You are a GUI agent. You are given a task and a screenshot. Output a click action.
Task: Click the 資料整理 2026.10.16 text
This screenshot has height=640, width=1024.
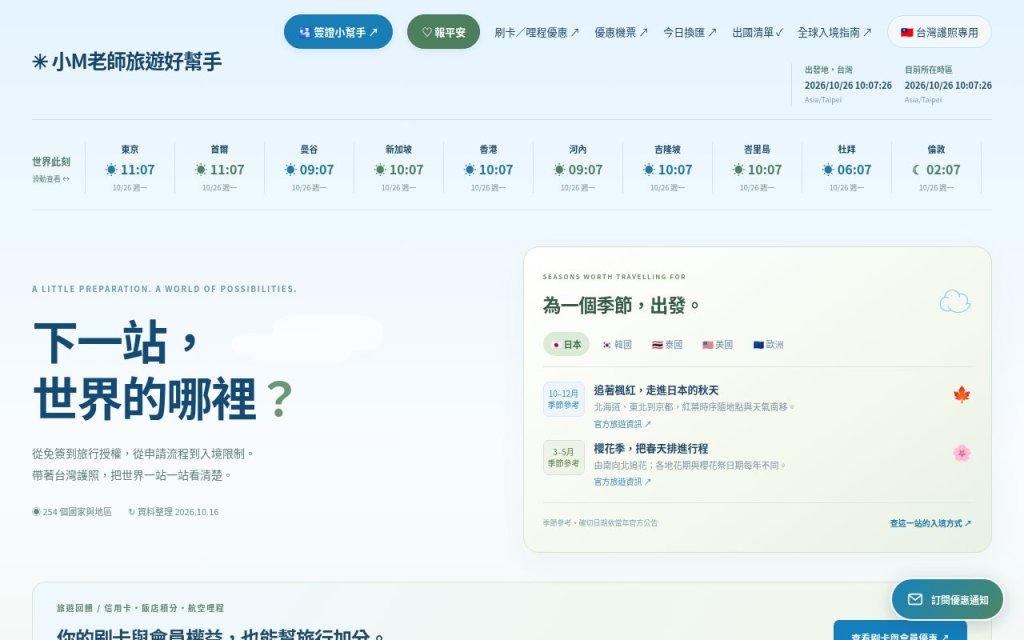click(x=173, y=512)
